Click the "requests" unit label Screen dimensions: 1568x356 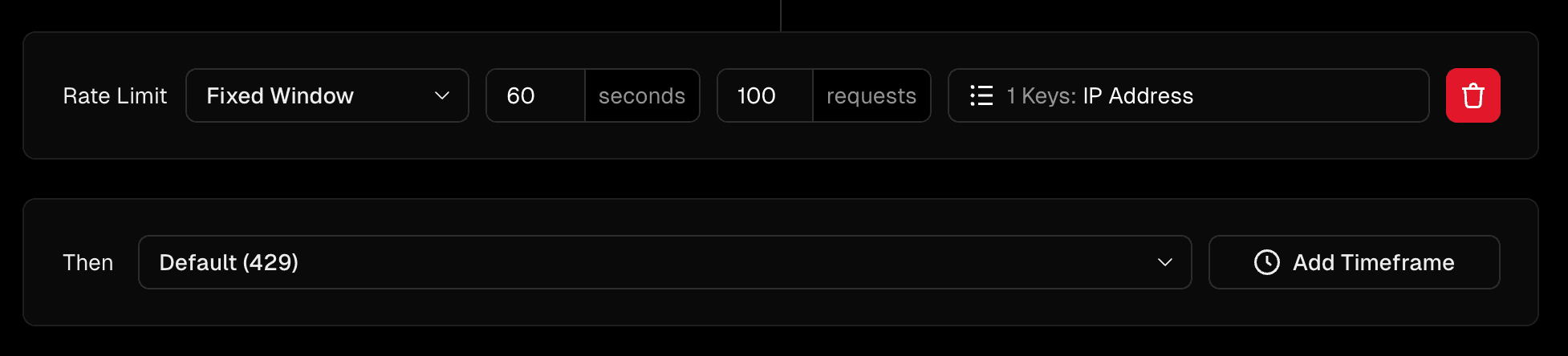click(x=871, y=96)
